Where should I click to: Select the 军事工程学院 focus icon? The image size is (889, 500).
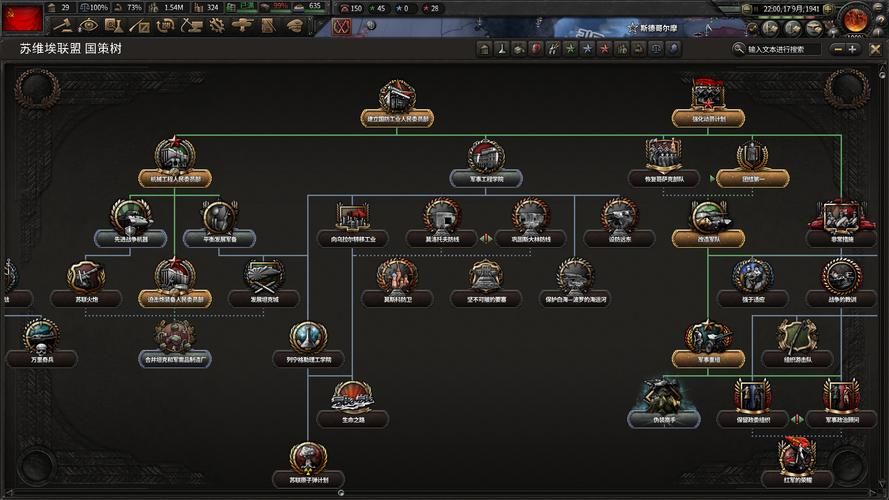coord(486,156)
